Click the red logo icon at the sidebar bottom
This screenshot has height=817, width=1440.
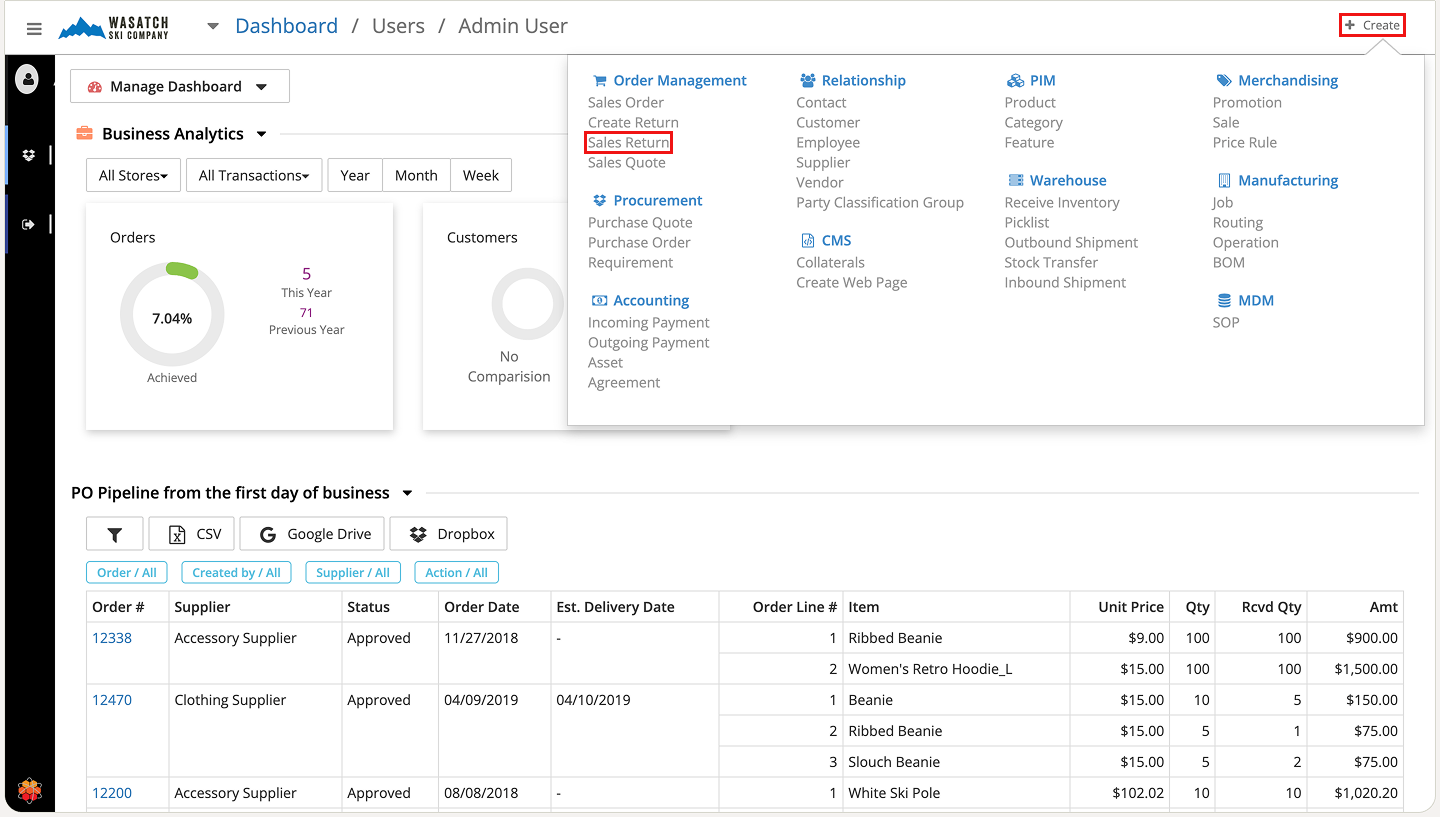[30, 791]
